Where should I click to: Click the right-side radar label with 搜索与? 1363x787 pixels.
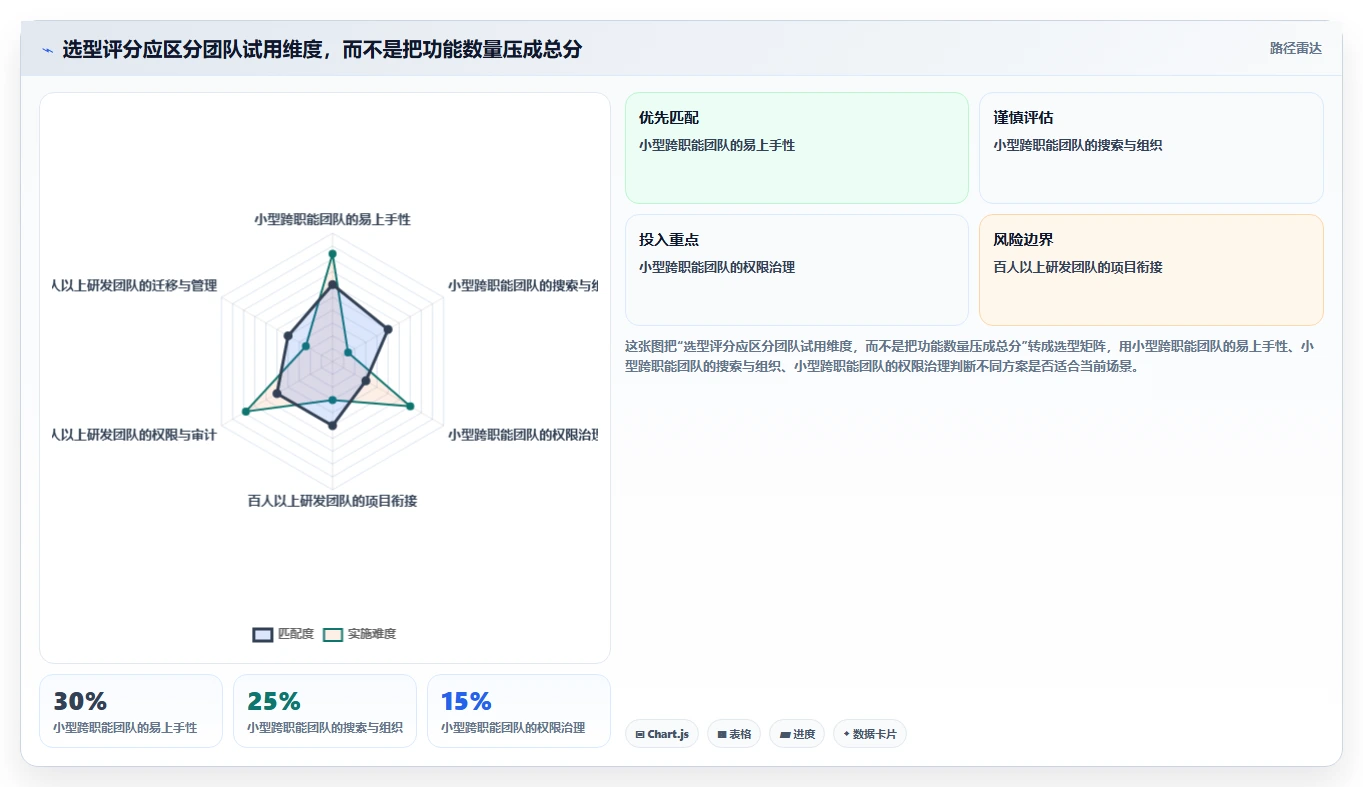[523, 285]
